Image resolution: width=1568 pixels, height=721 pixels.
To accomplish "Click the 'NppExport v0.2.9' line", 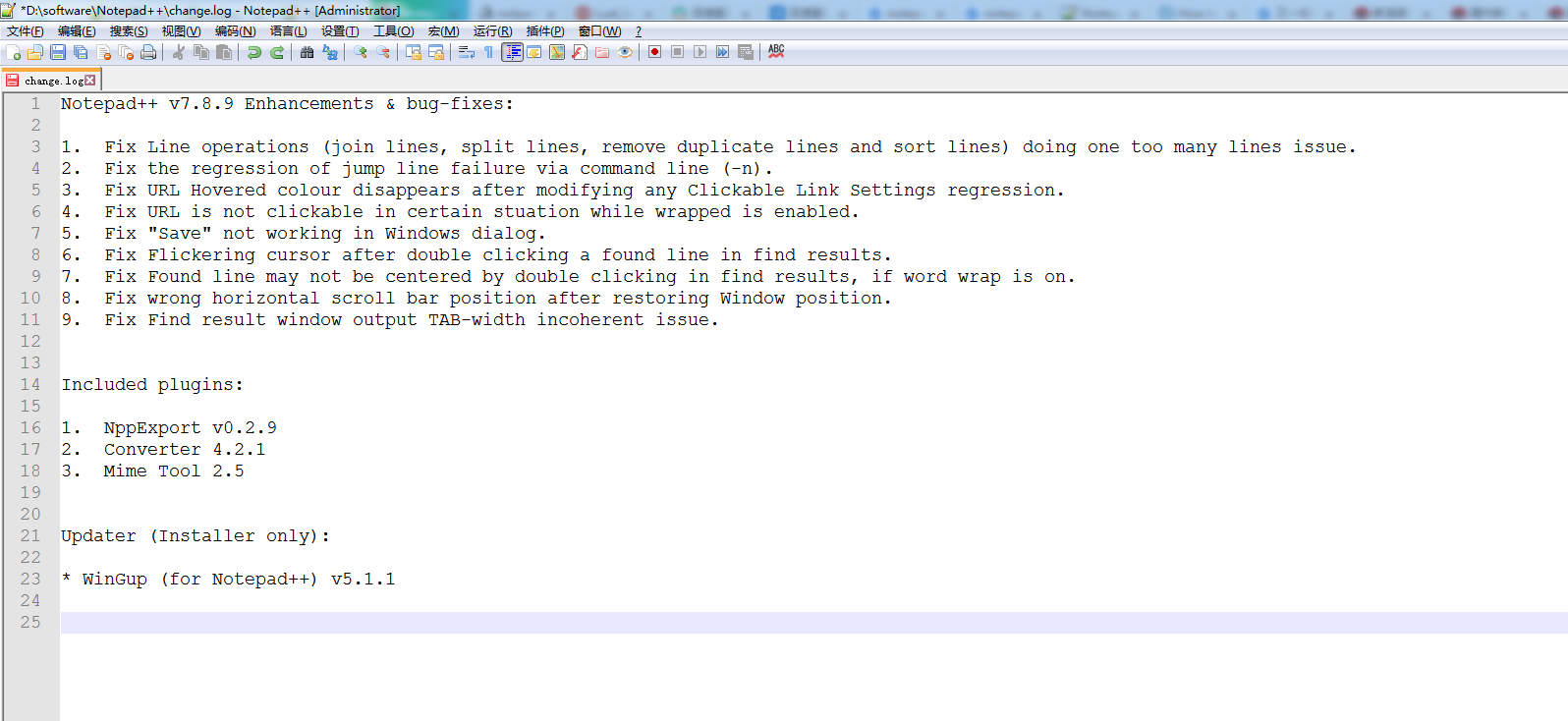I will tap(169, 428).
